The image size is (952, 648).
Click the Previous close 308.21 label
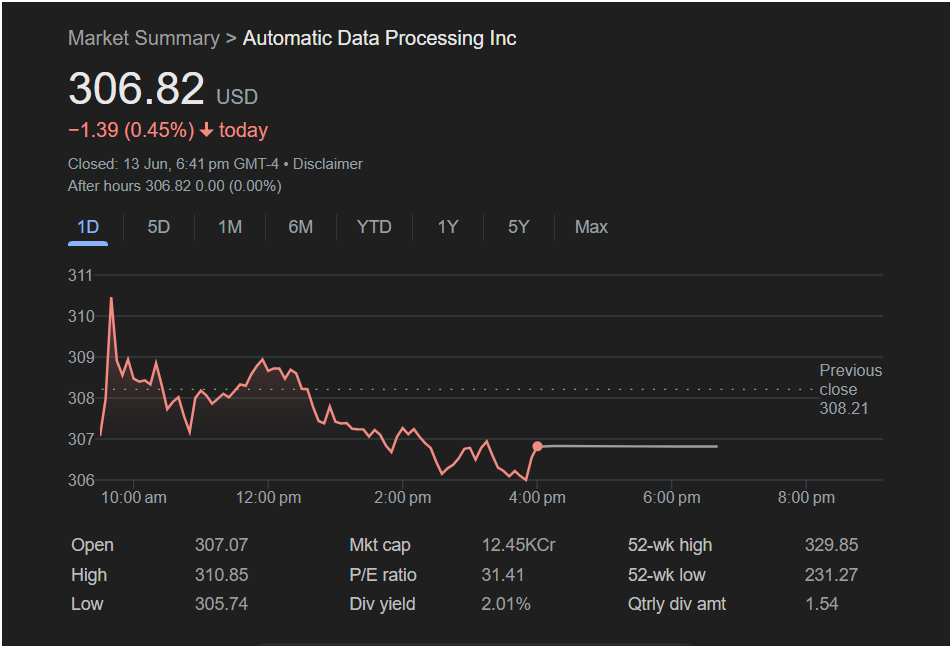[x=851, y=389]
